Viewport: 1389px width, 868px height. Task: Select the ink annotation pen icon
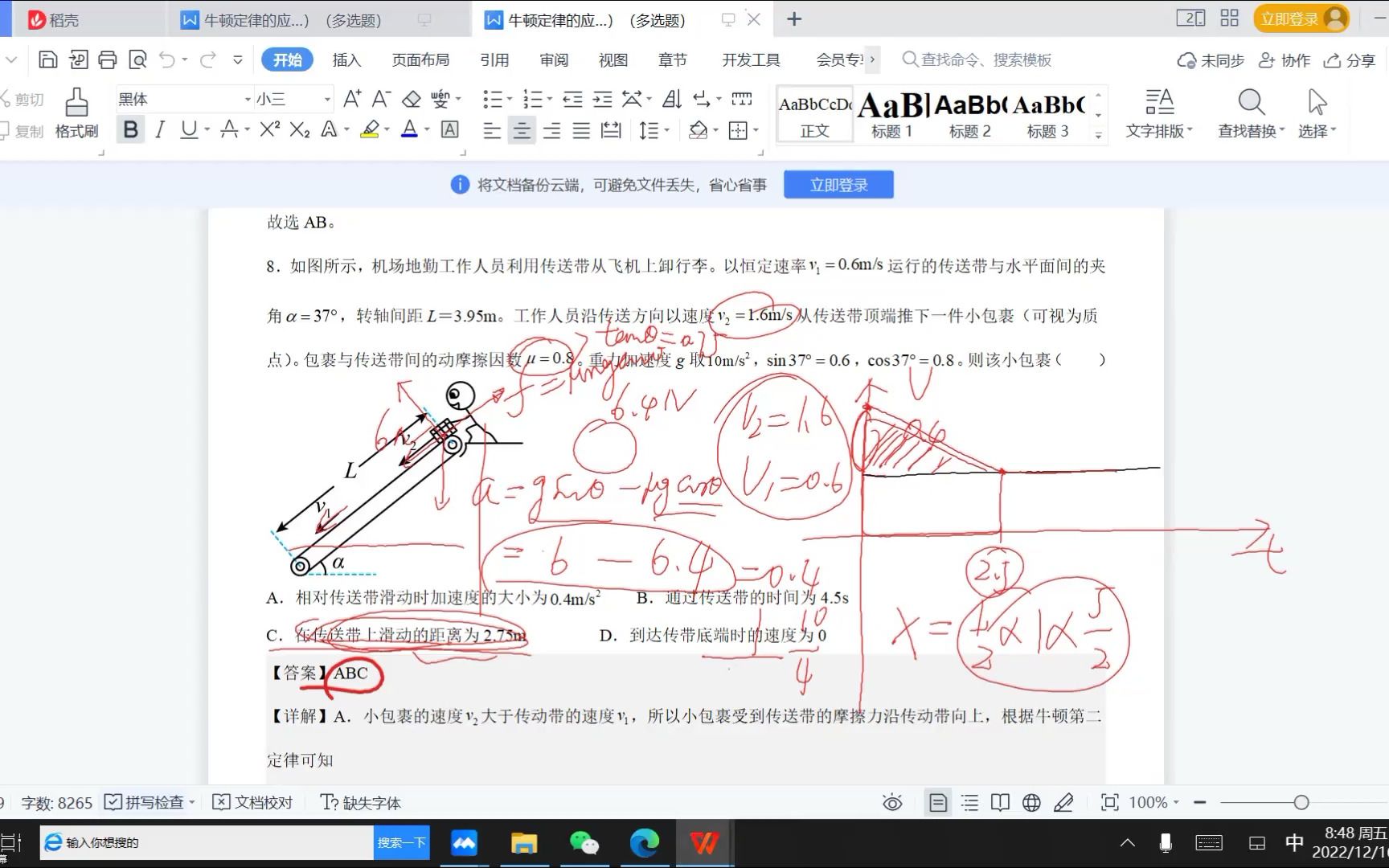point(1064,802)
